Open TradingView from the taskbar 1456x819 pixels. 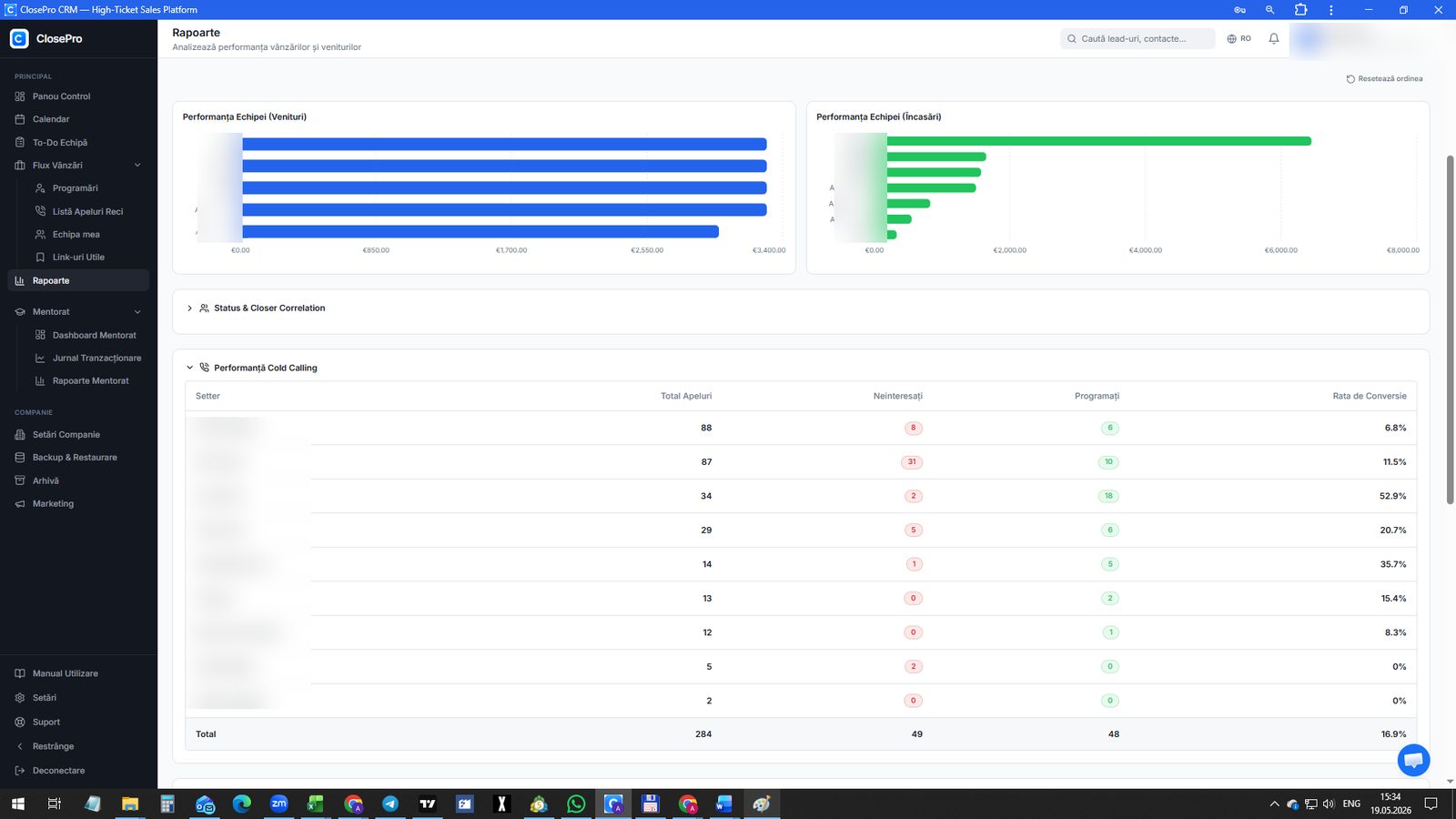coord(428,804)
